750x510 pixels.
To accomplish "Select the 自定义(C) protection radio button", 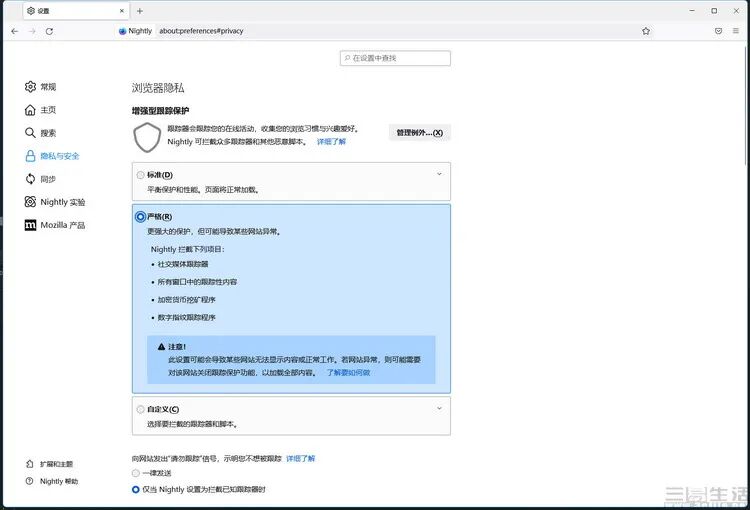I will tap(140, 409).
